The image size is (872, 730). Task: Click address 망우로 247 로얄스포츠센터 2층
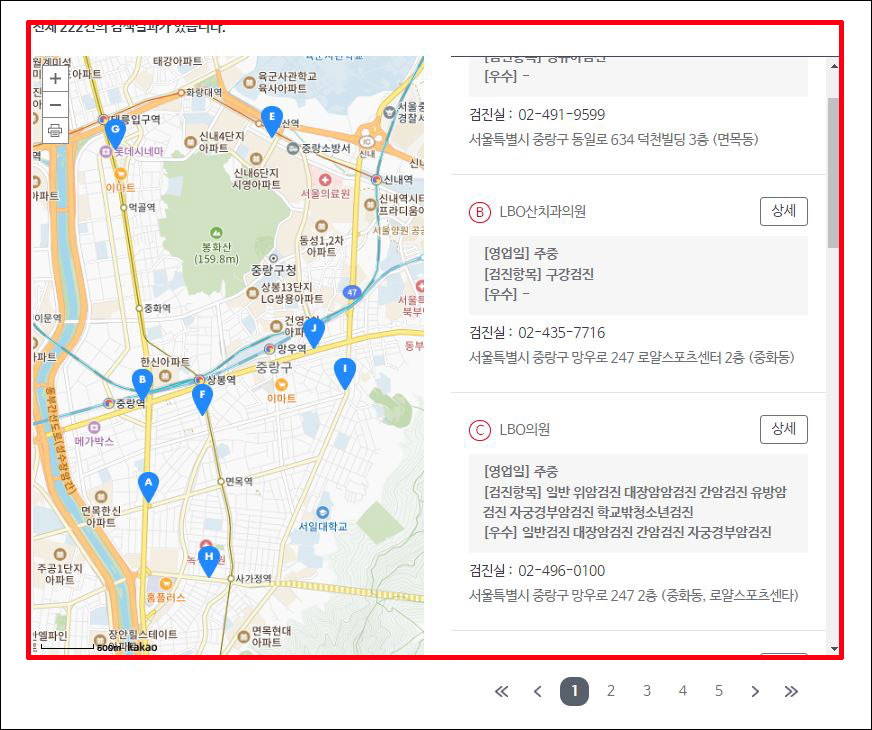[x=632, y=357]
